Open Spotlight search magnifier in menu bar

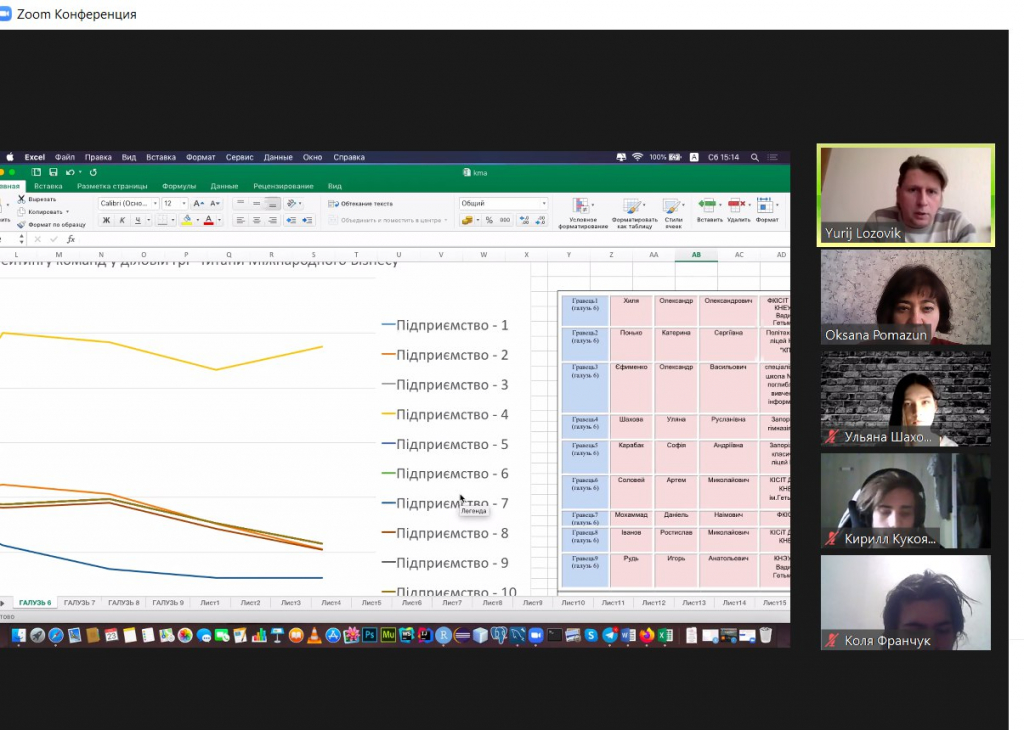[754, 157]
